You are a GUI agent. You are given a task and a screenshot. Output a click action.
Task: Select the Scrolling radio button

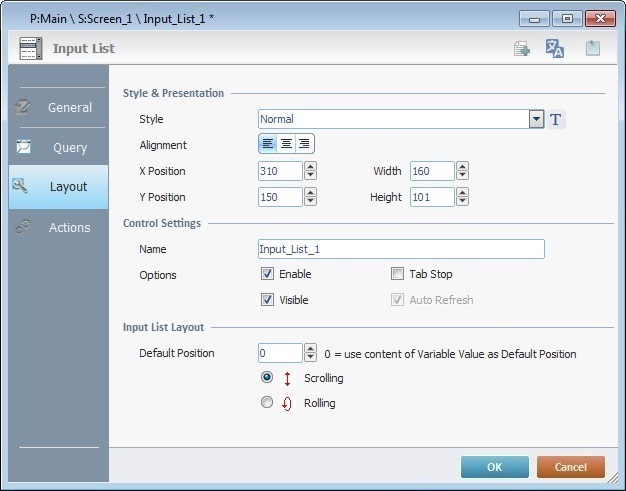[267, 378]
